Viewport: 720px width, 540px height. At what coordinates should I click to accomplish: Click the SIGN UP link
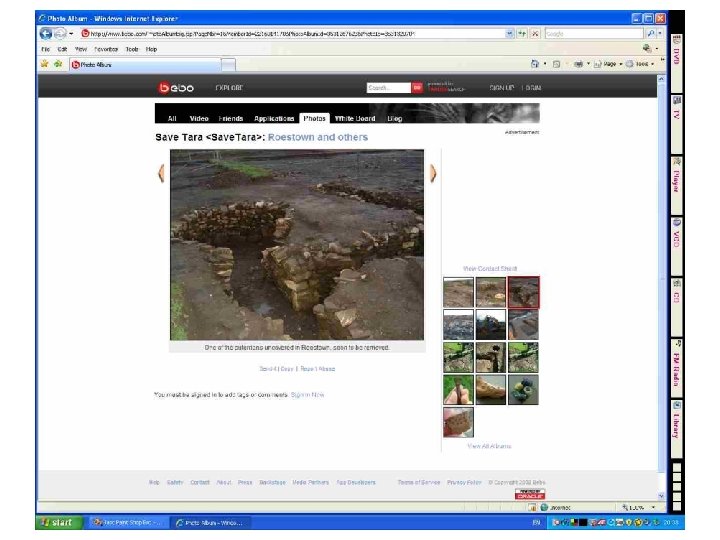tap(502, 88)
